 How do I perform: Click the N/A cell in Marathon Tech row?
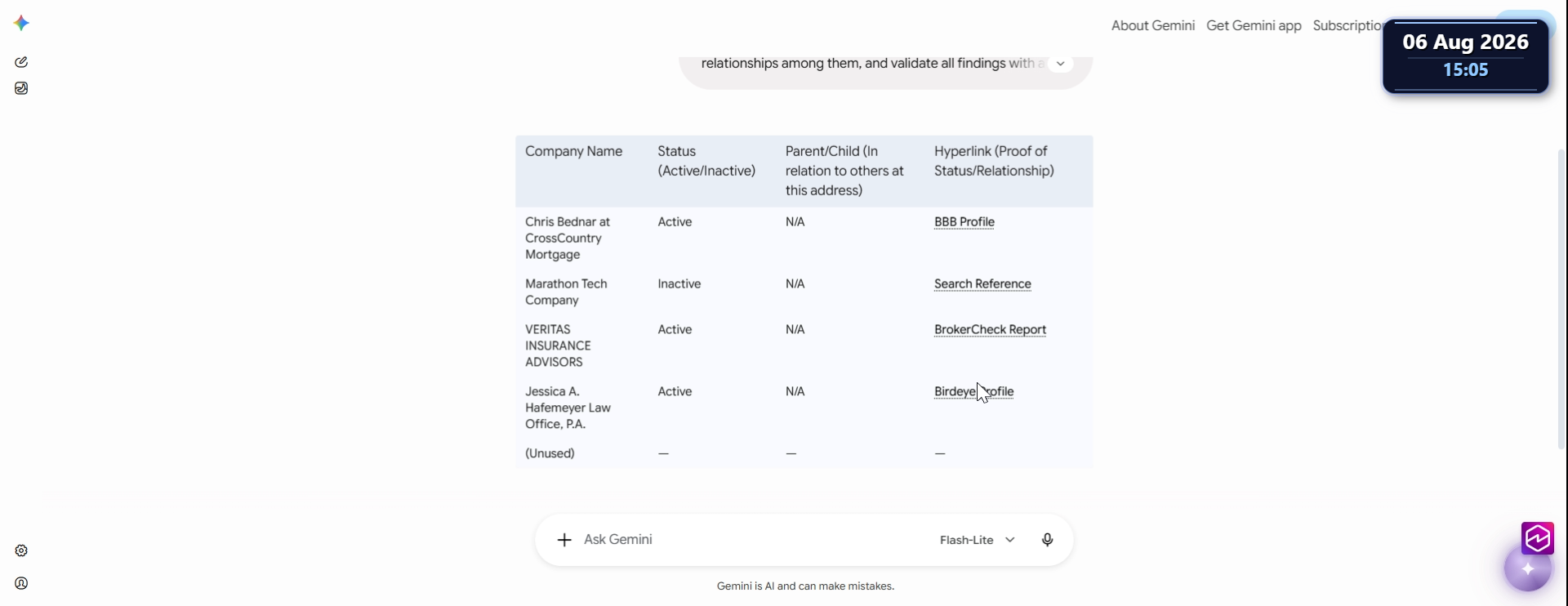pos(795,284)
